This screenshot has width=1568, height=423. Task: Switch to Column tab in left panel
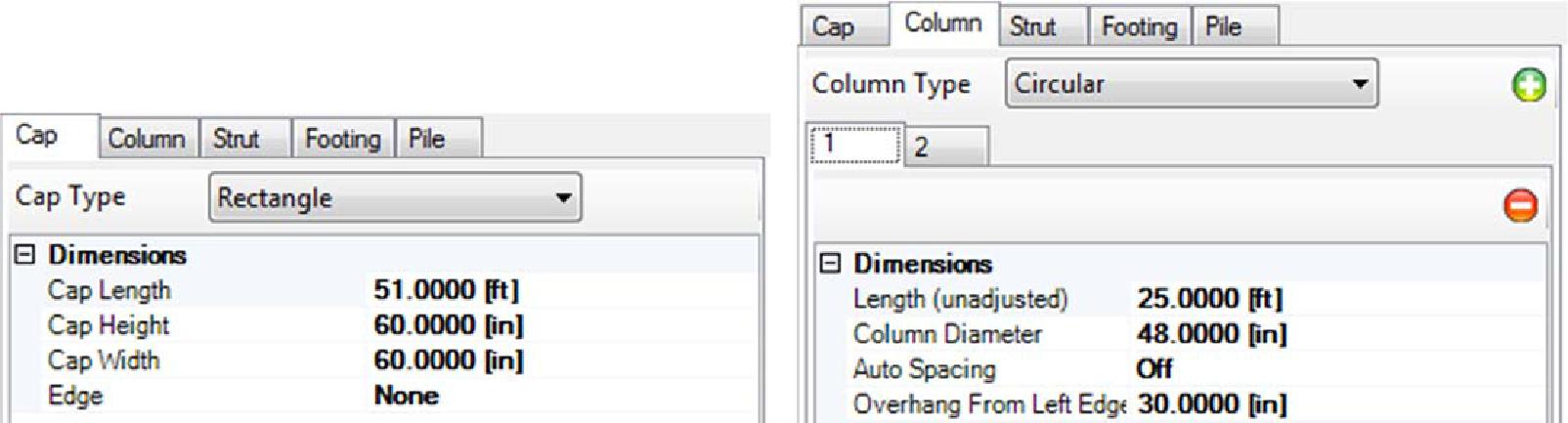click(148, 139)
